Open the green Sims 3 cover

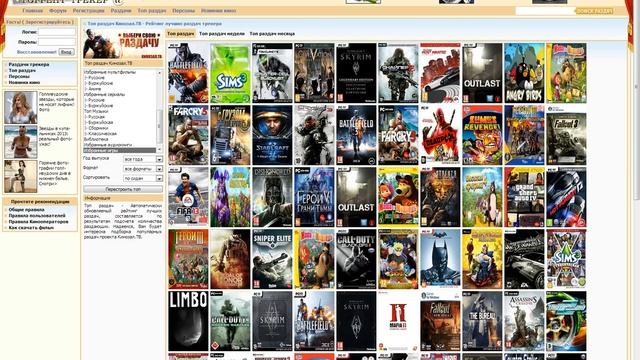click(230, 73)
